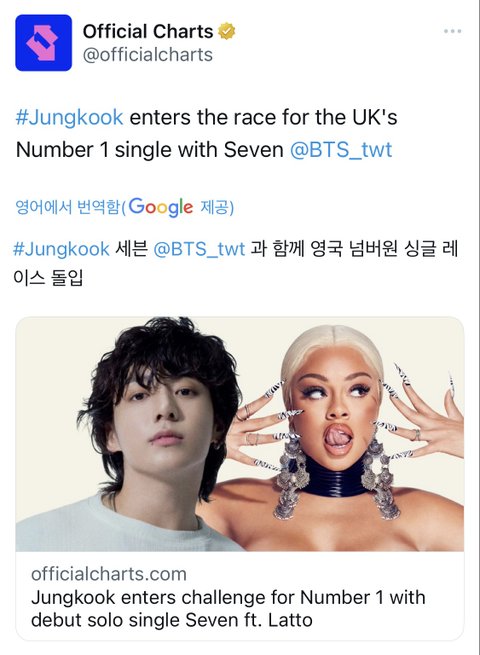Open the three-dot more options menu
Screen dimensions: 480x655
pos(452,31)
